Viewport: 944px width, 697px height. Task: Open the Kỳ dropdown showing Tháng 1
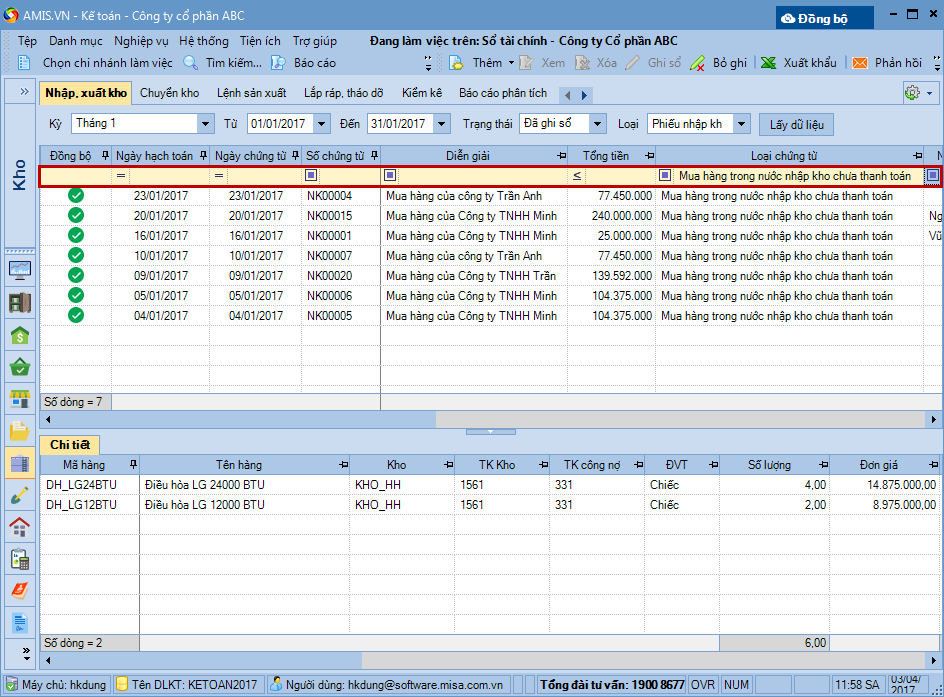[x=206, y=124]
